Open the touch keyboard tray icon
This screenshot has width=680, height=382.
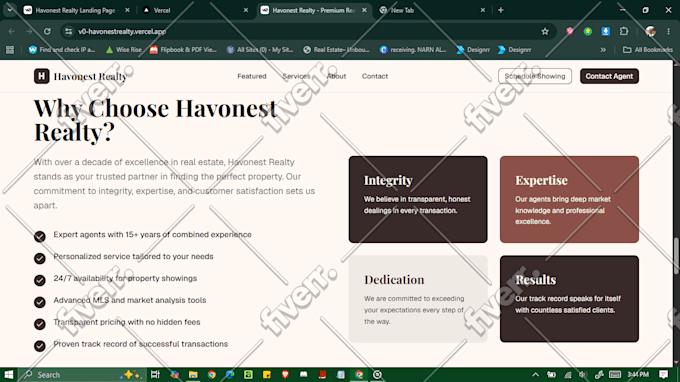[x=615, y=374]
